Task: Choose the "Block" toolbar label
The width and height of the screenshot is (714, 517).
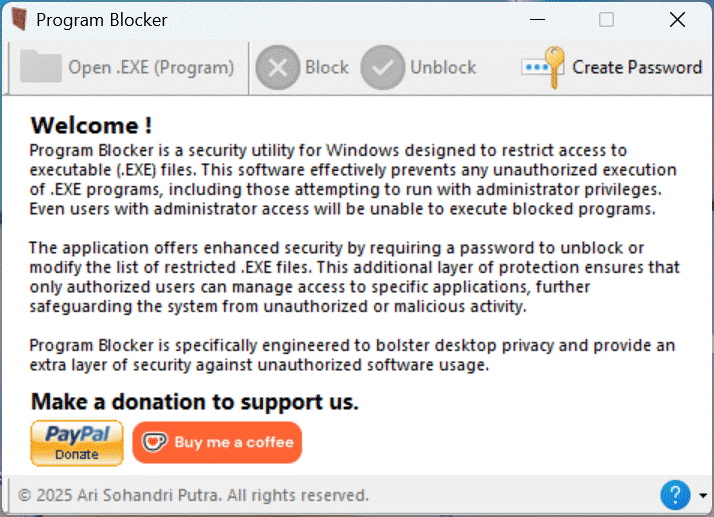Action: click(x=327, y=68)
